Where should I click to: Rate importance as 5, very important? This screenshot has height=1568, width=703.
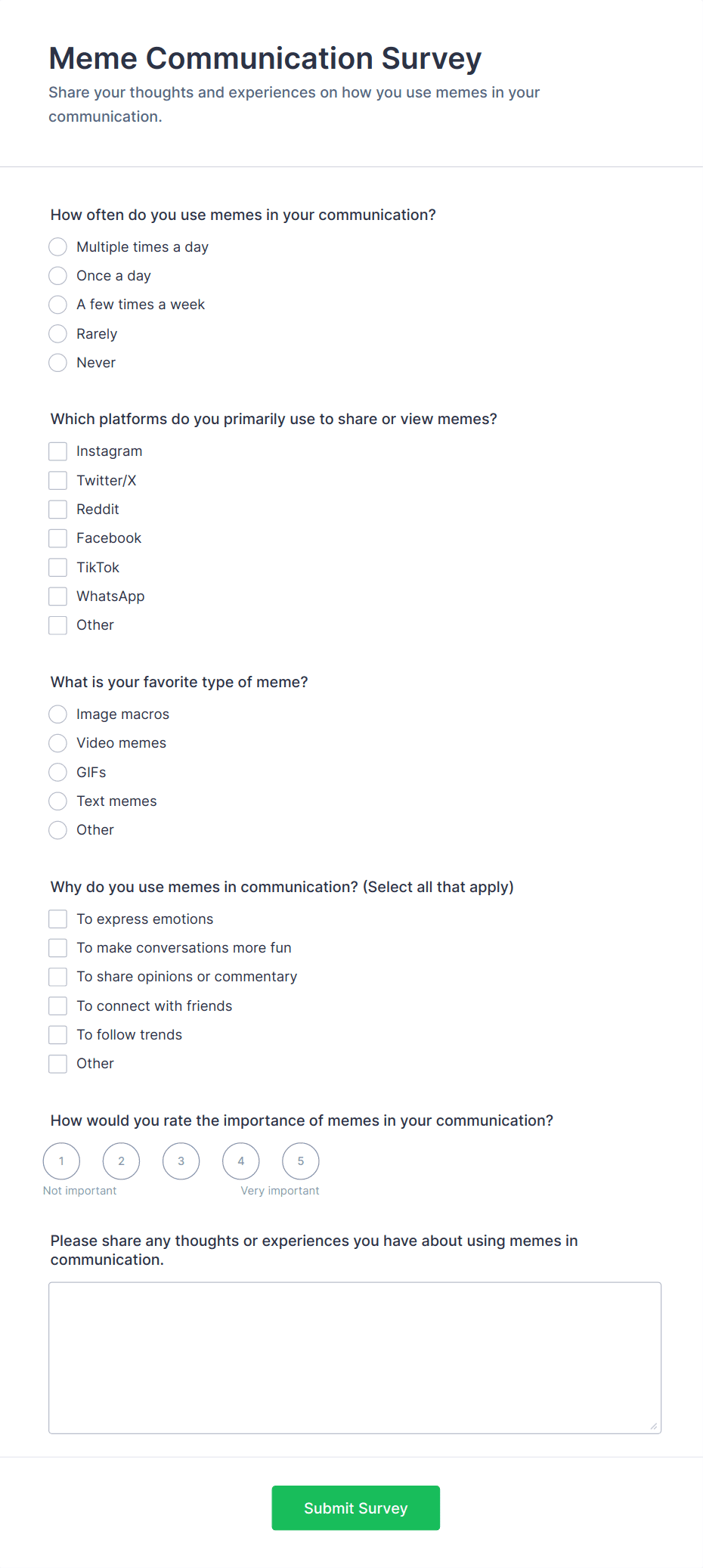300,1161
